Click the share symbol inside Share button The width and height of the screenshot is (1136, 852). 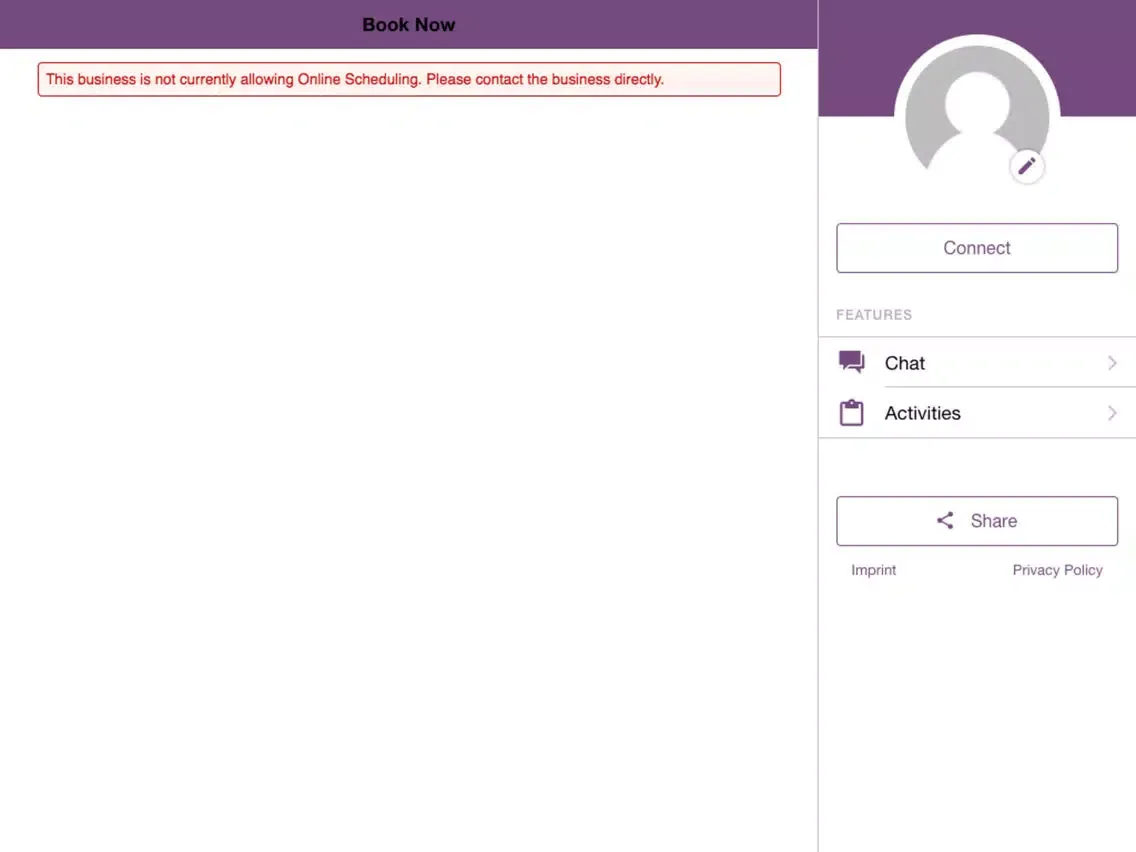(x=945, y=521)
